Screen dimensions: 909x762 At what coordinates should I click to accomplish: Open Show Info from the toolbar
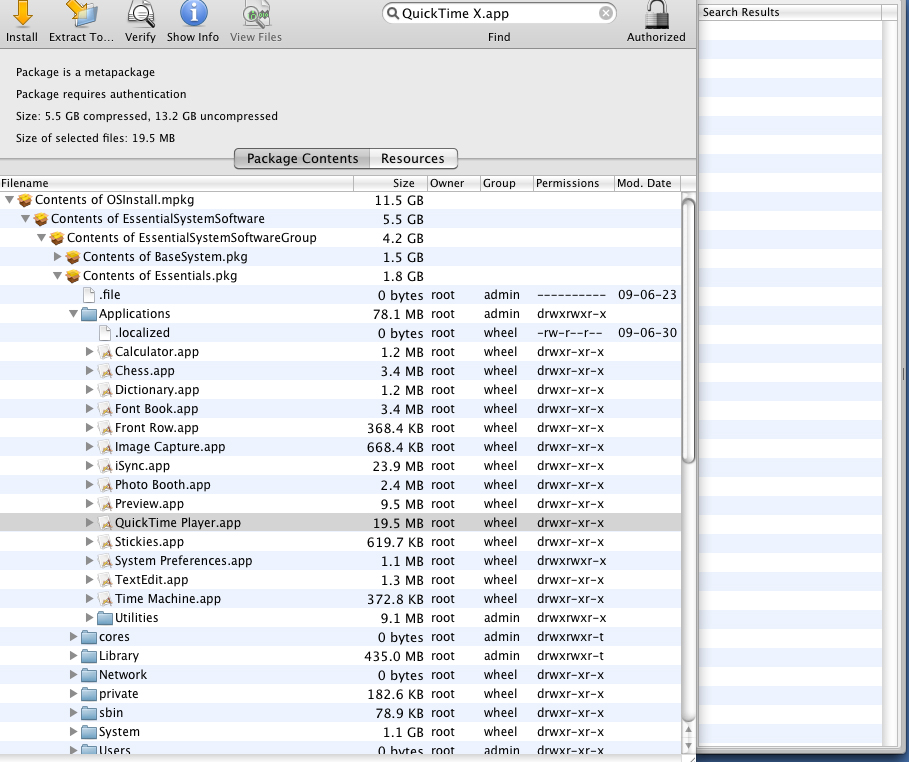(x=193, y=14)
